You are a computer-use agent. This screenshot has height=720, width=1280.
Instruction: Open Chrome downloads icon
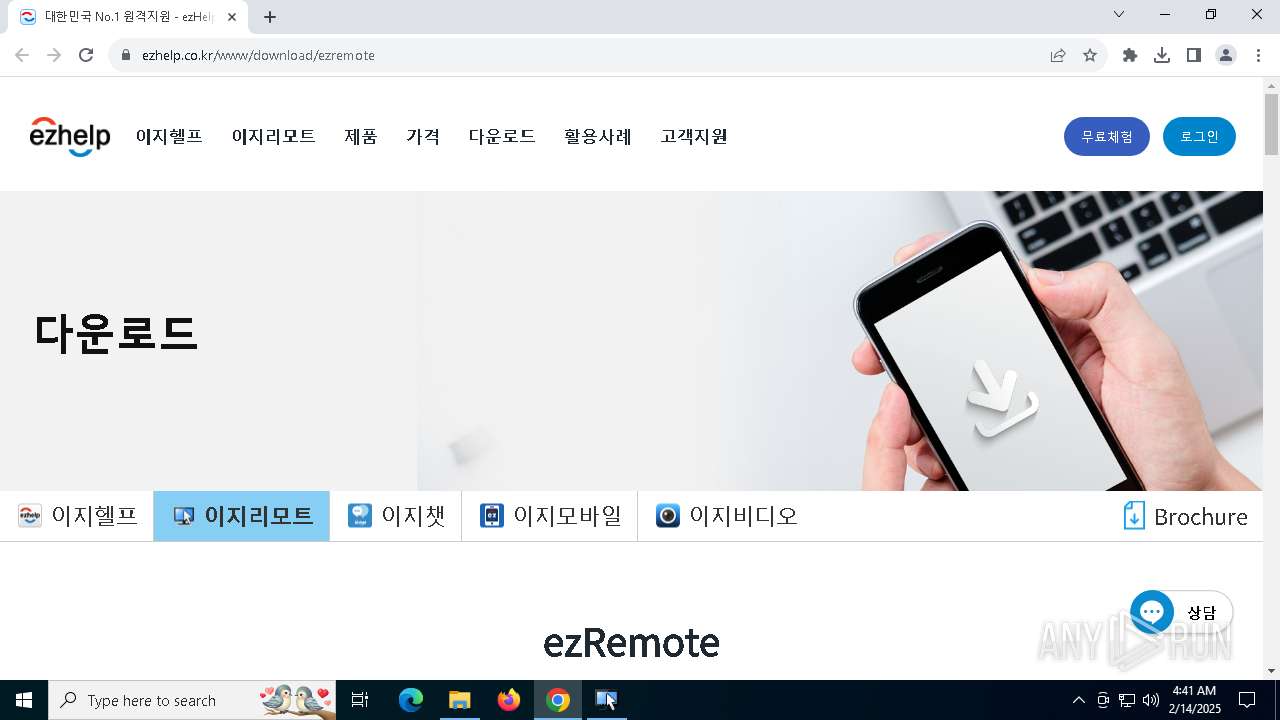click(1162, 55)
